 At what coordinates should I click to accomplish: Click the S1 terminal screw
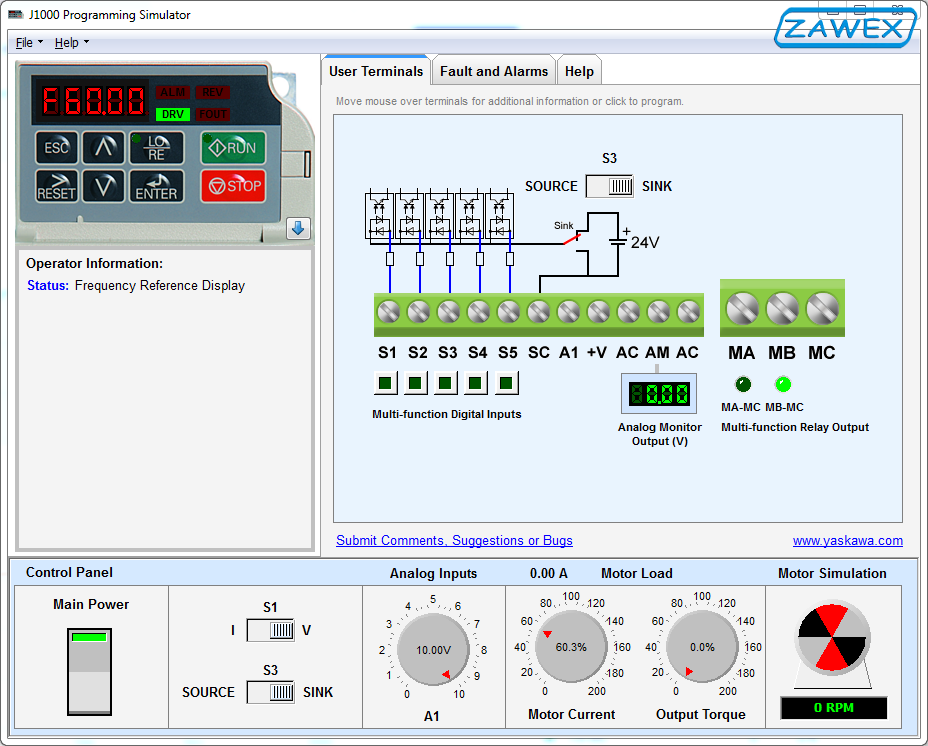coord(388,311)
